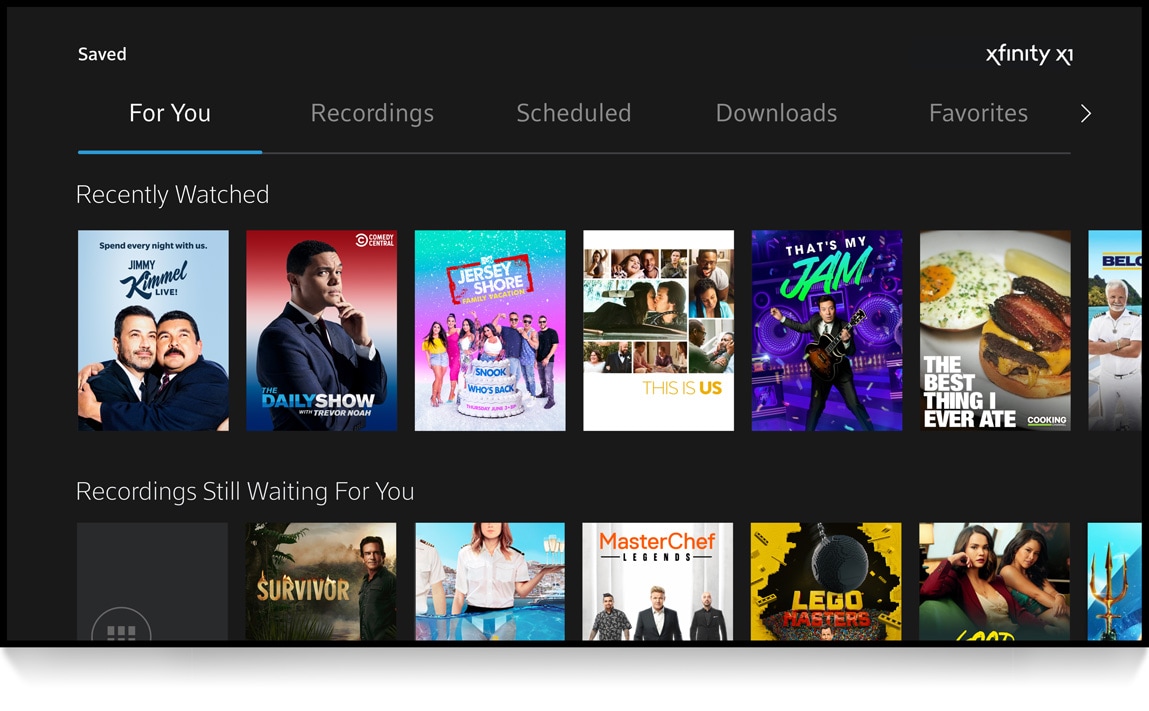Viewport: 1149px width, 711px height.
Task: Open MasterChef Legends recording
Action: (658, 581)
